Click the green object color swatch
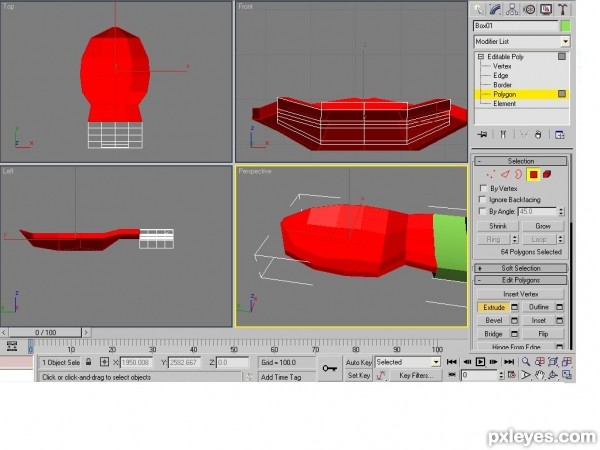The image size is (600, 450). [565, 26]
